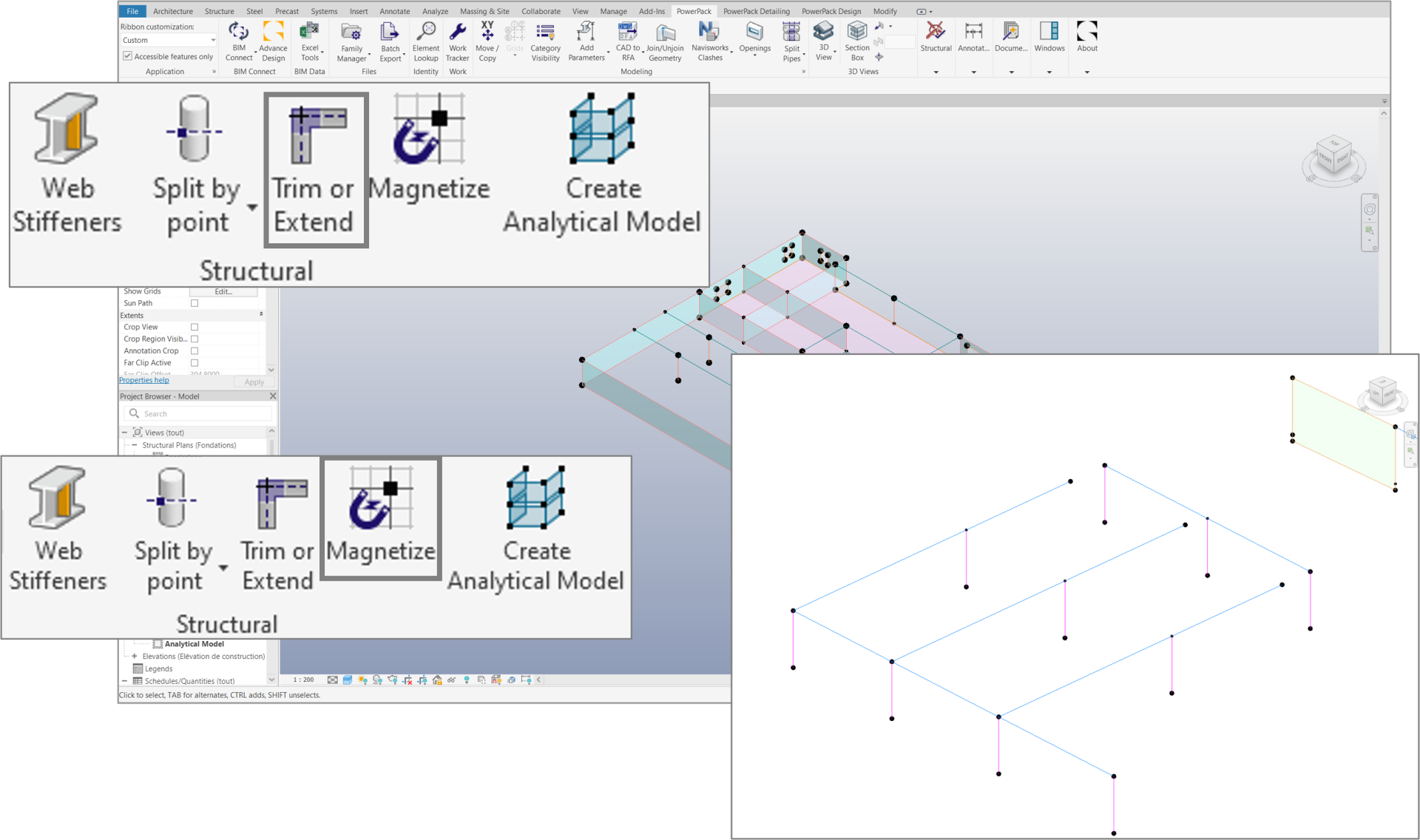The width and height of the screenshot is (1420, 840).
Task: Switch to PowerPack Detailing tab
Action: [757, 11]
